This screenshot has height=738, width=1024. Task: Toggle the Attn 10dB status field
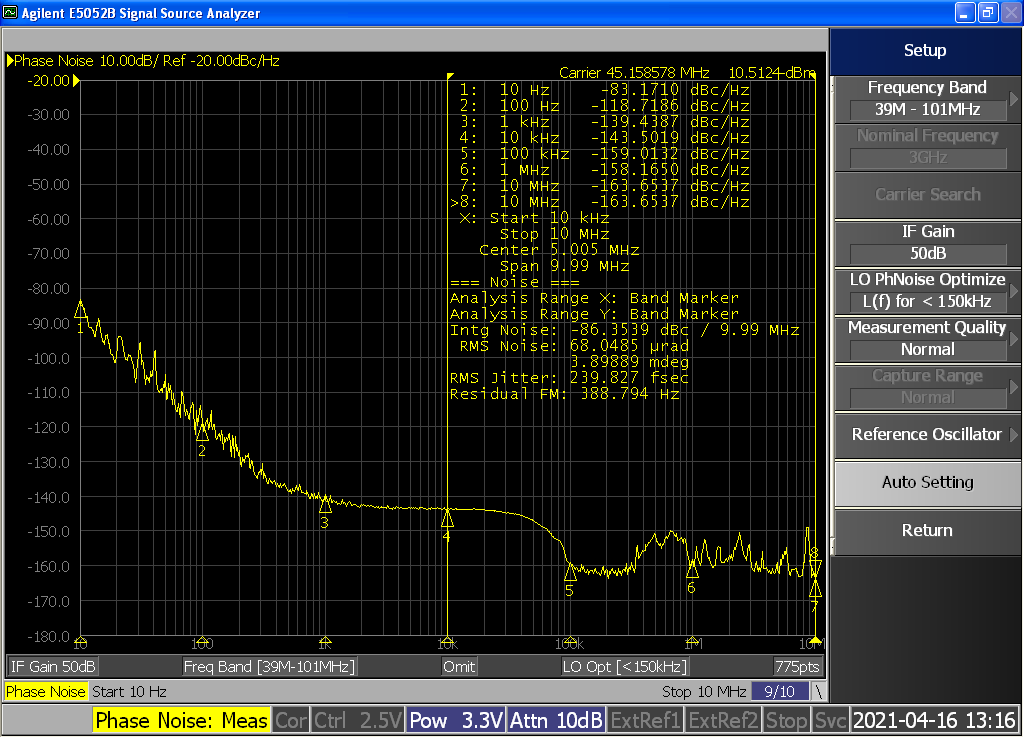pos(556,720)
